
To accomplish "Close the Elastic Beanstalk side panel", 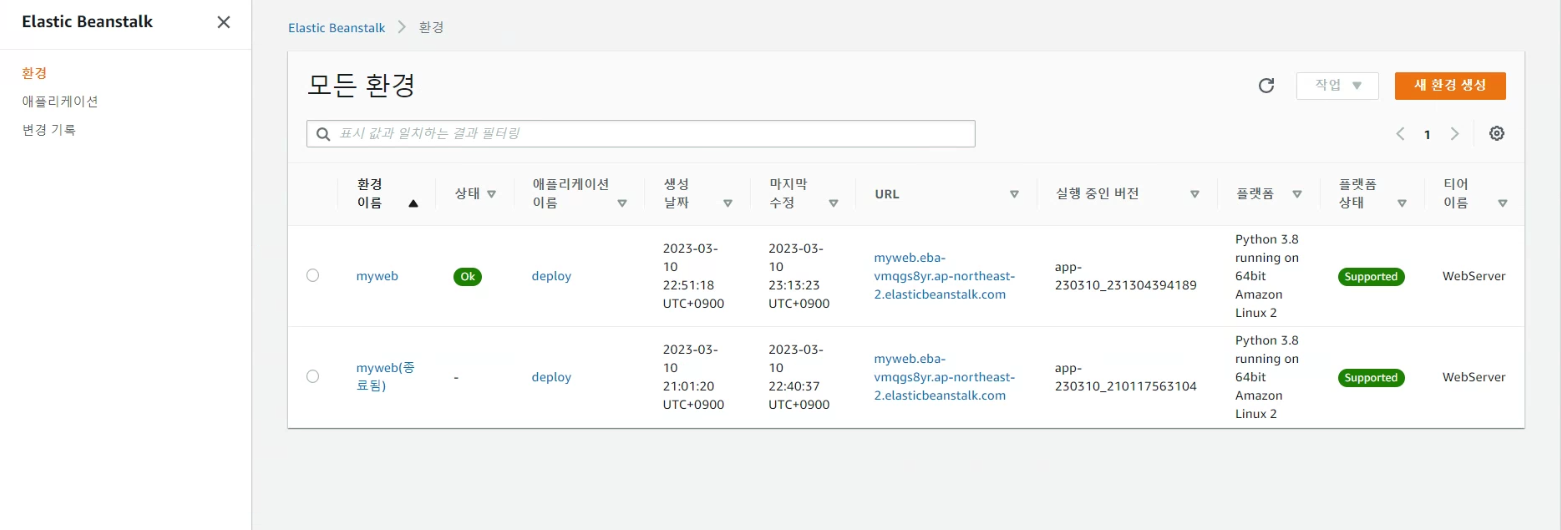I will [224, 22].
